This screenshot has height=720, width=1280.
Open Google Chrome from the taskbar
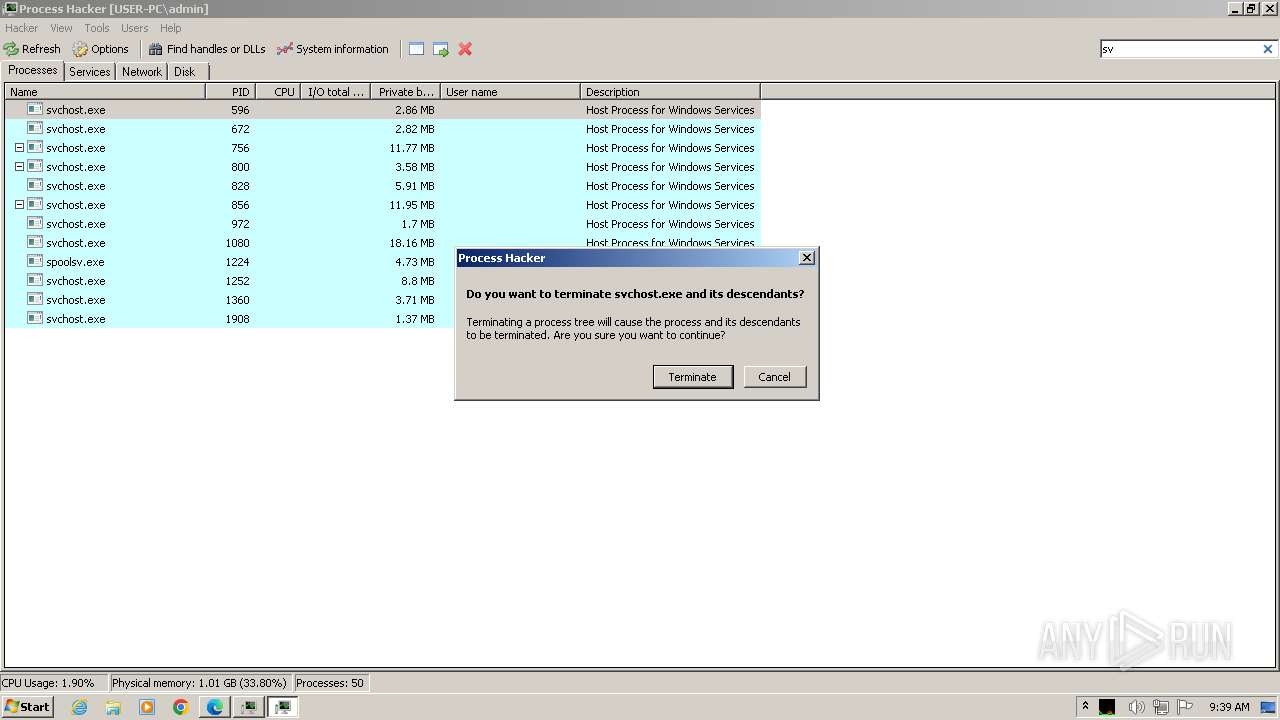click(x=181, y=707)
